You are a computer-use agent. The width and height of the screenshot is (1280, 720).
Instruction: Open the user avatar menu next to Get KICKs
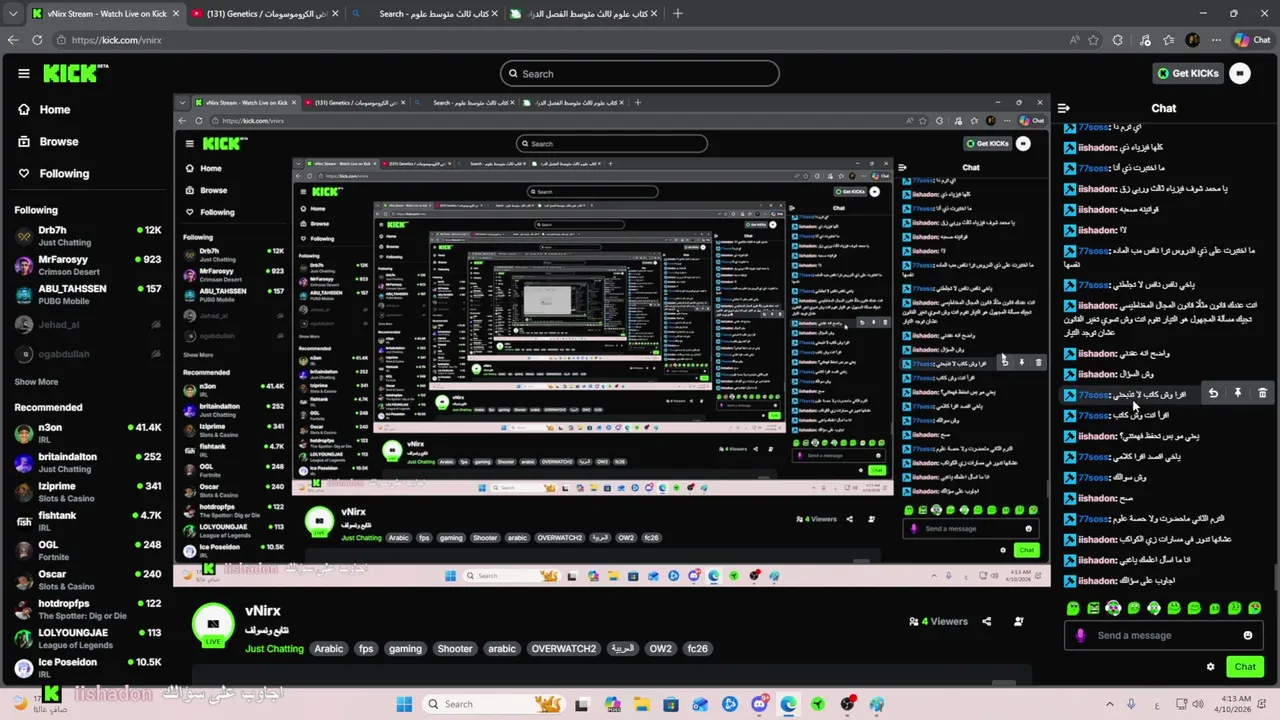(1240, 73)
